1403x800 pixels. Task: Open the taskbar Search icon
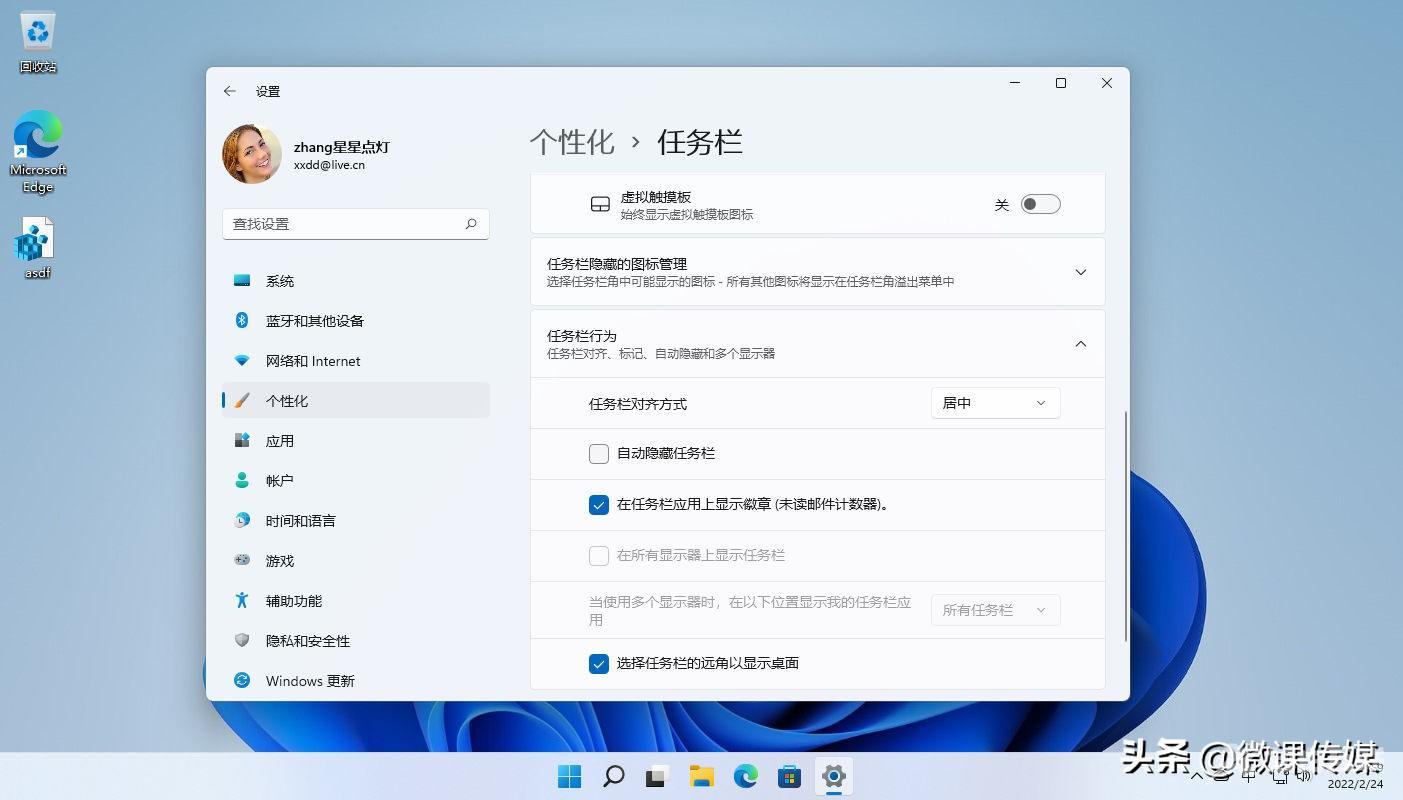pos(614,776)
